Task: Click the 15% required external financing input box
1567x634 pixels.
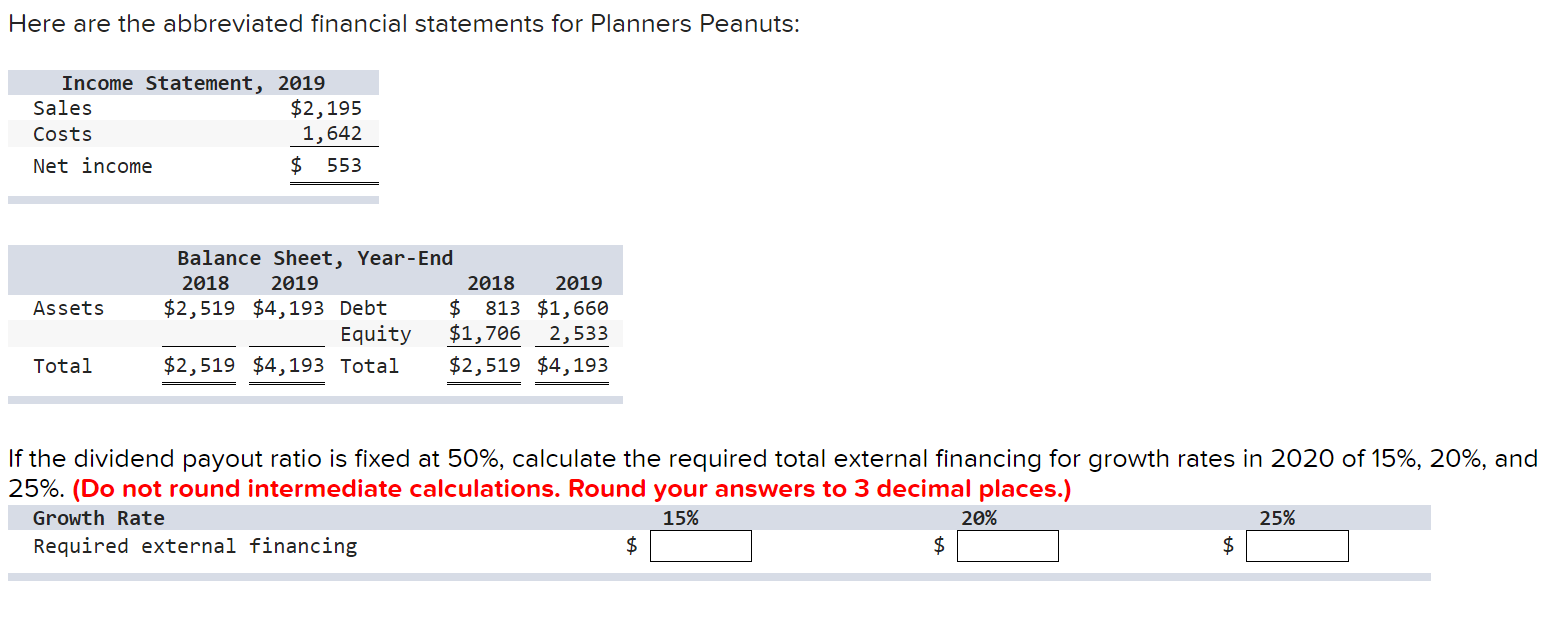Action: (700, 546)
